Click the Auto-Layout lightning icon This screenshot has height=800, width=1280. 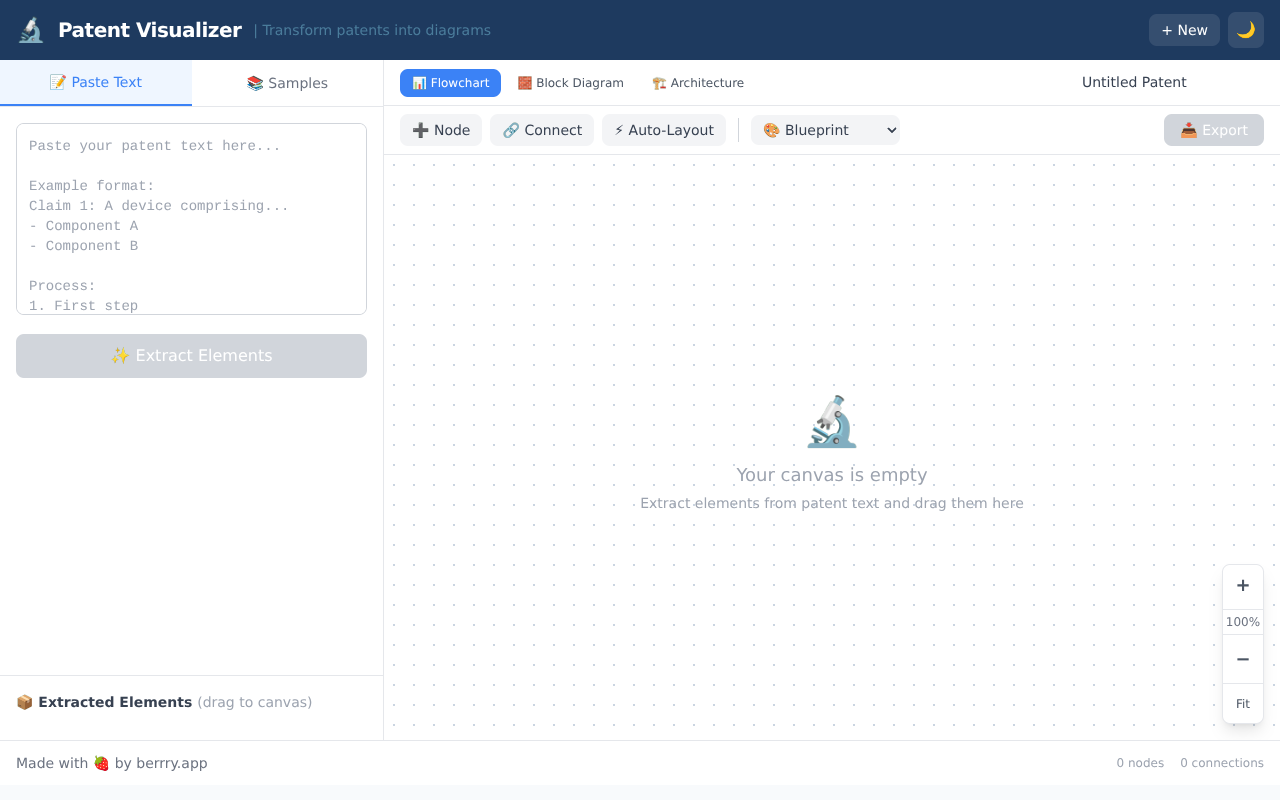coord(618,130)
